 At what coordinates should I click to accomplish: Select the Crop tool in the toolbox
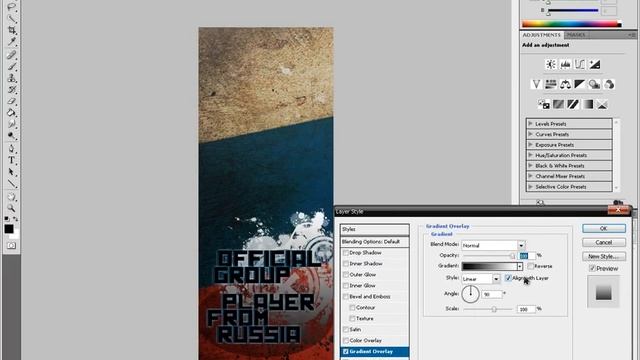[12, 30]
